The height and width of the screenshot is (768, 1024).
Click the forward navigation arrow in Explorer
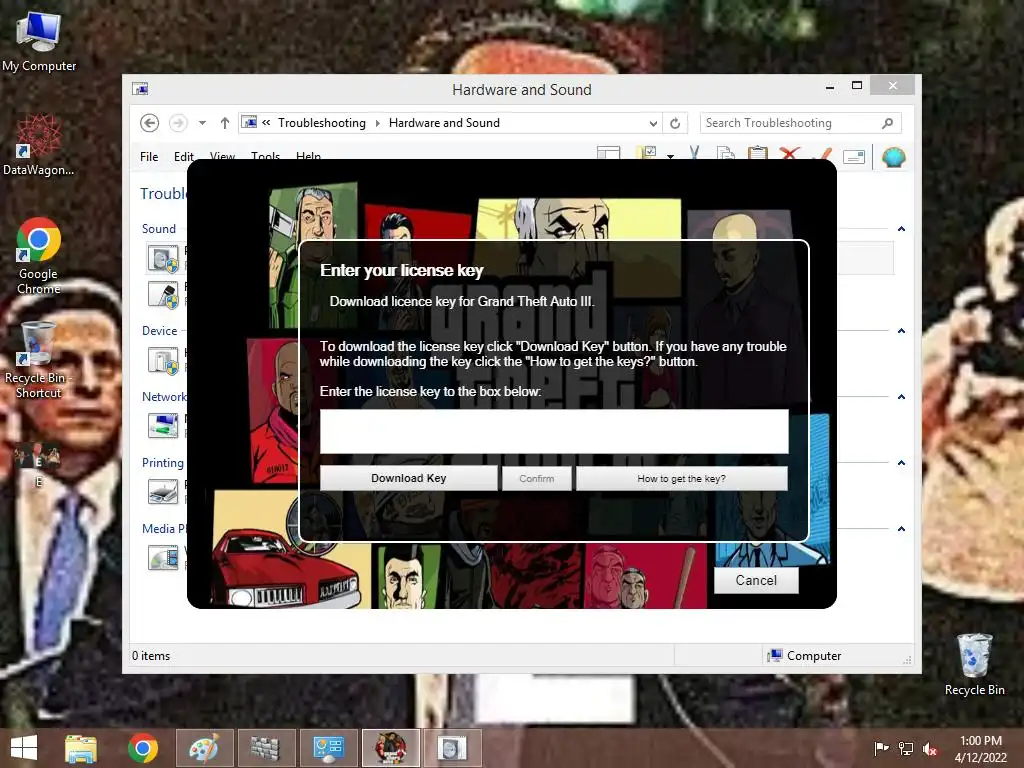(x=178, y=123)
